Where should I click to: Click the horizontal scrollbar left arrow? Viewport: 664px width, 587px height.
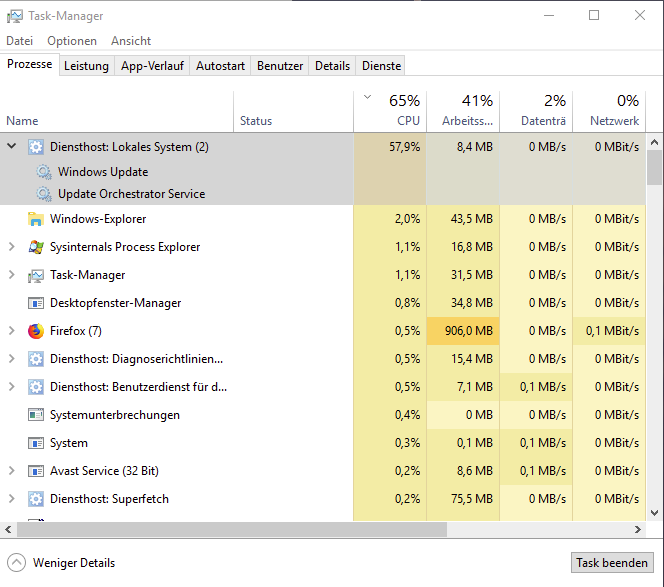(8, 529)
